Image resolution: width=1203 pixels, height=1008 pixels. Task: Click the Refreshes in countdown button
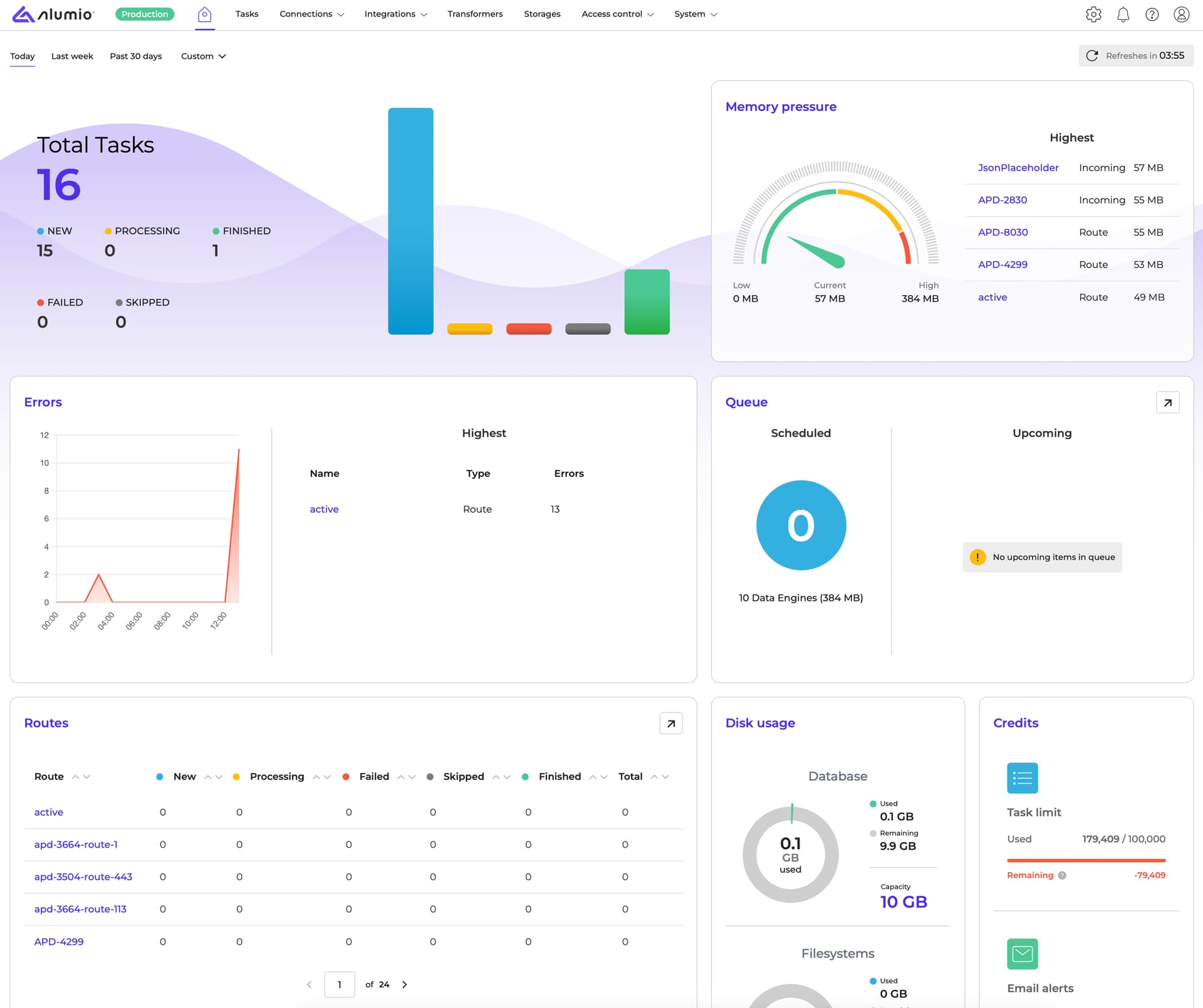pos(1135,56)
